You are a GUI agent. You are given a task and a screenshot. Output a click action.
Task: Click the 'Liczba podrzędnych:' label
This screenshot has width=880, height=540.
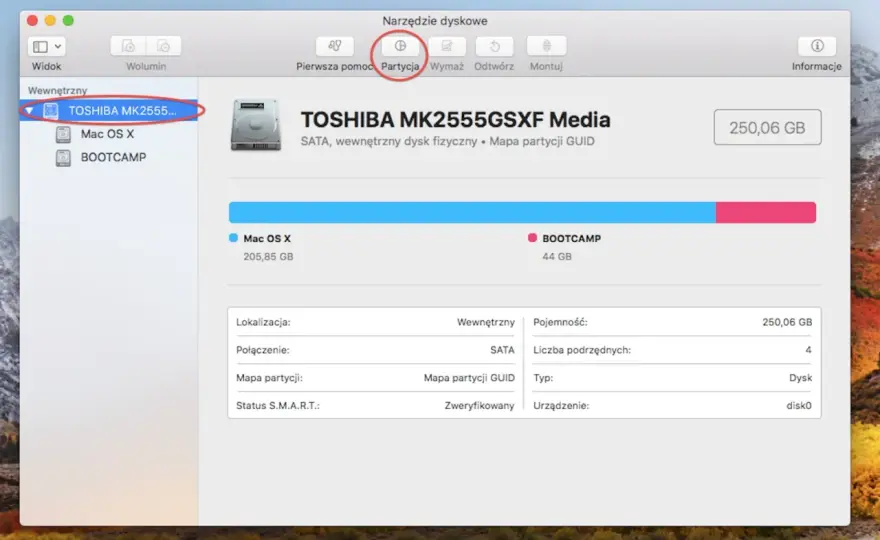tap(582, 350)
